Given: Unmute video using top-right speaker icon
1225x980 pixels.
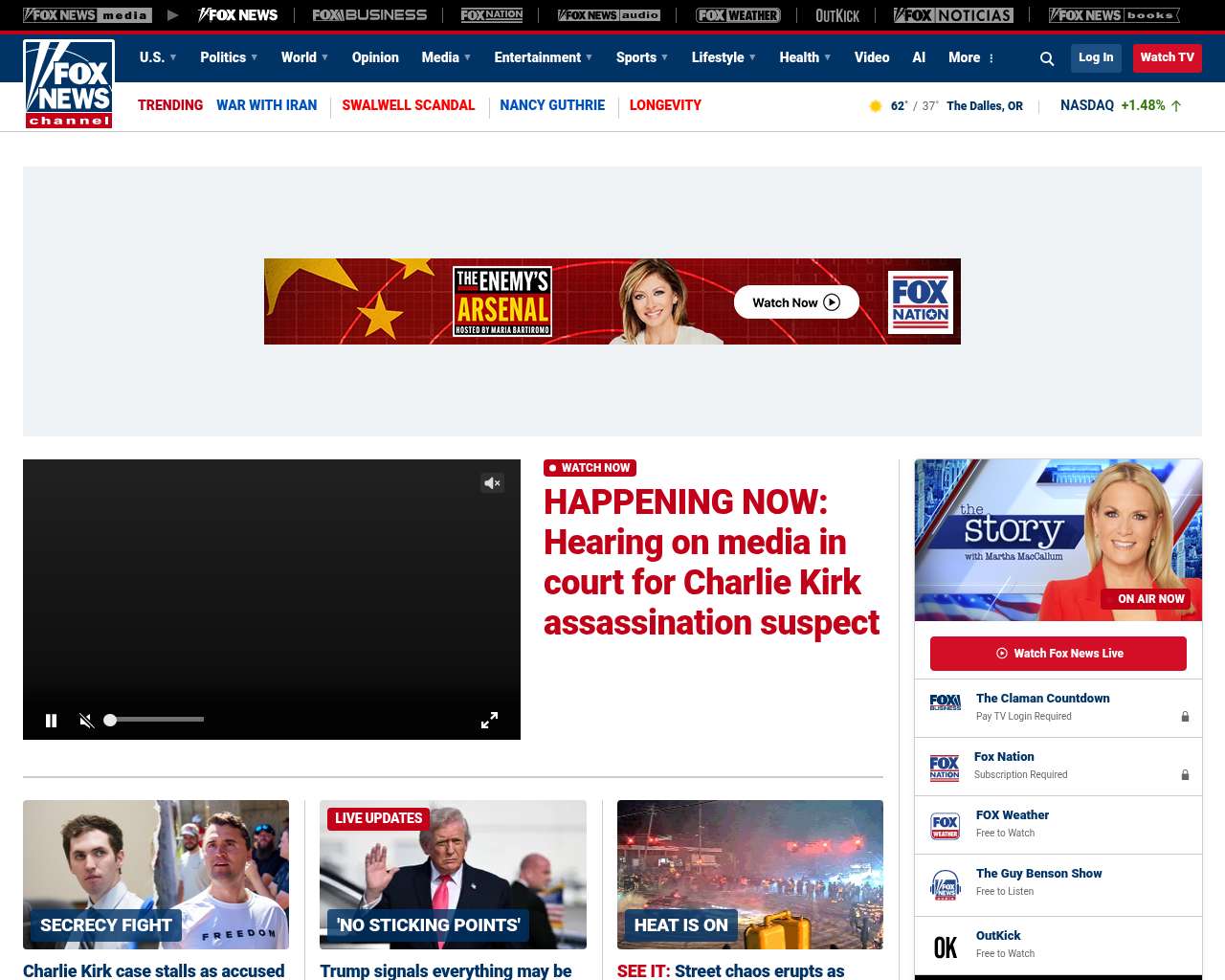Looking at the screenshot, I should tap(492, 483).
